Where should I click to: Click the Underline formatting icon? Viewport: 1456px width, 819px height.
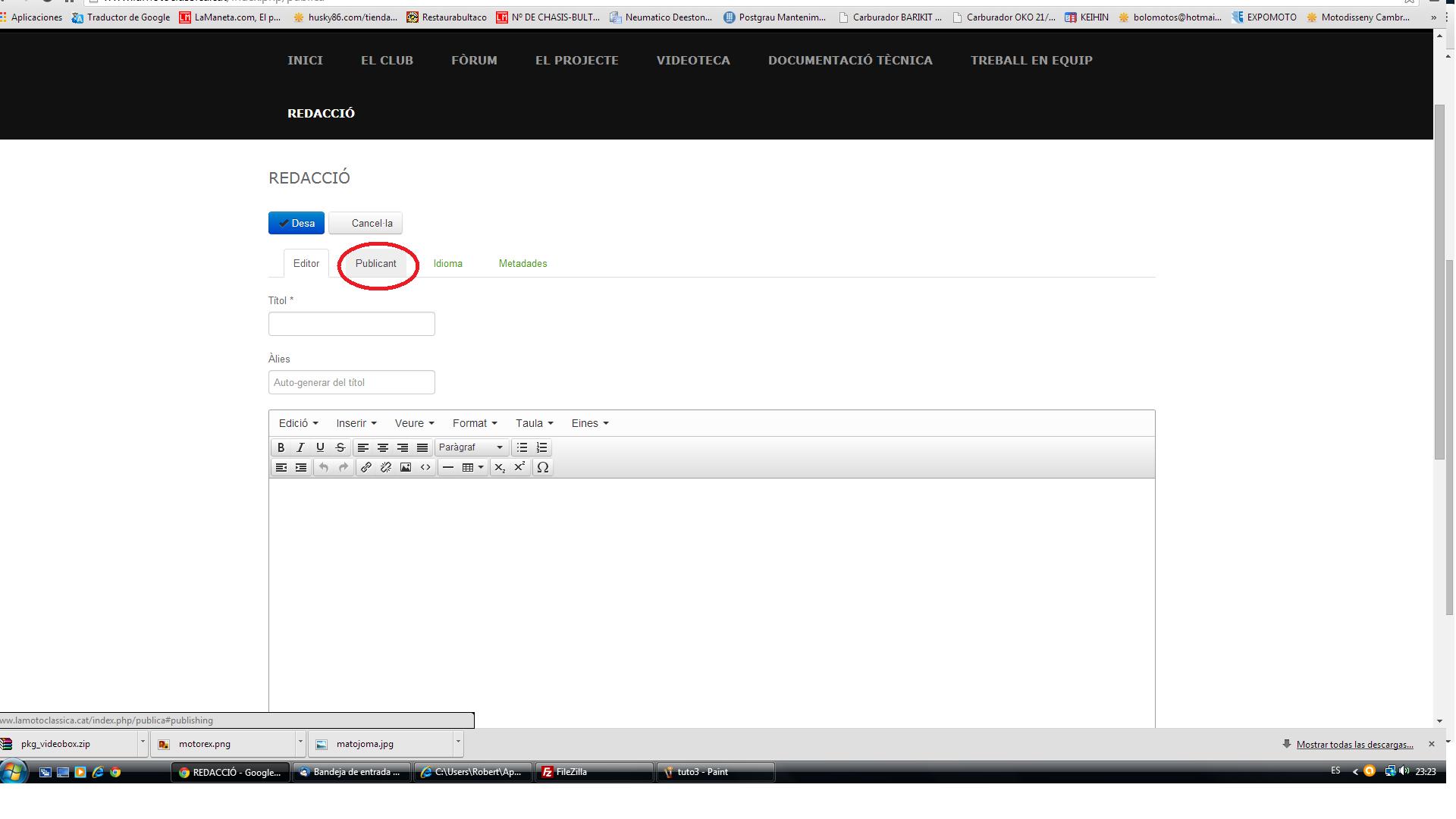320,447
